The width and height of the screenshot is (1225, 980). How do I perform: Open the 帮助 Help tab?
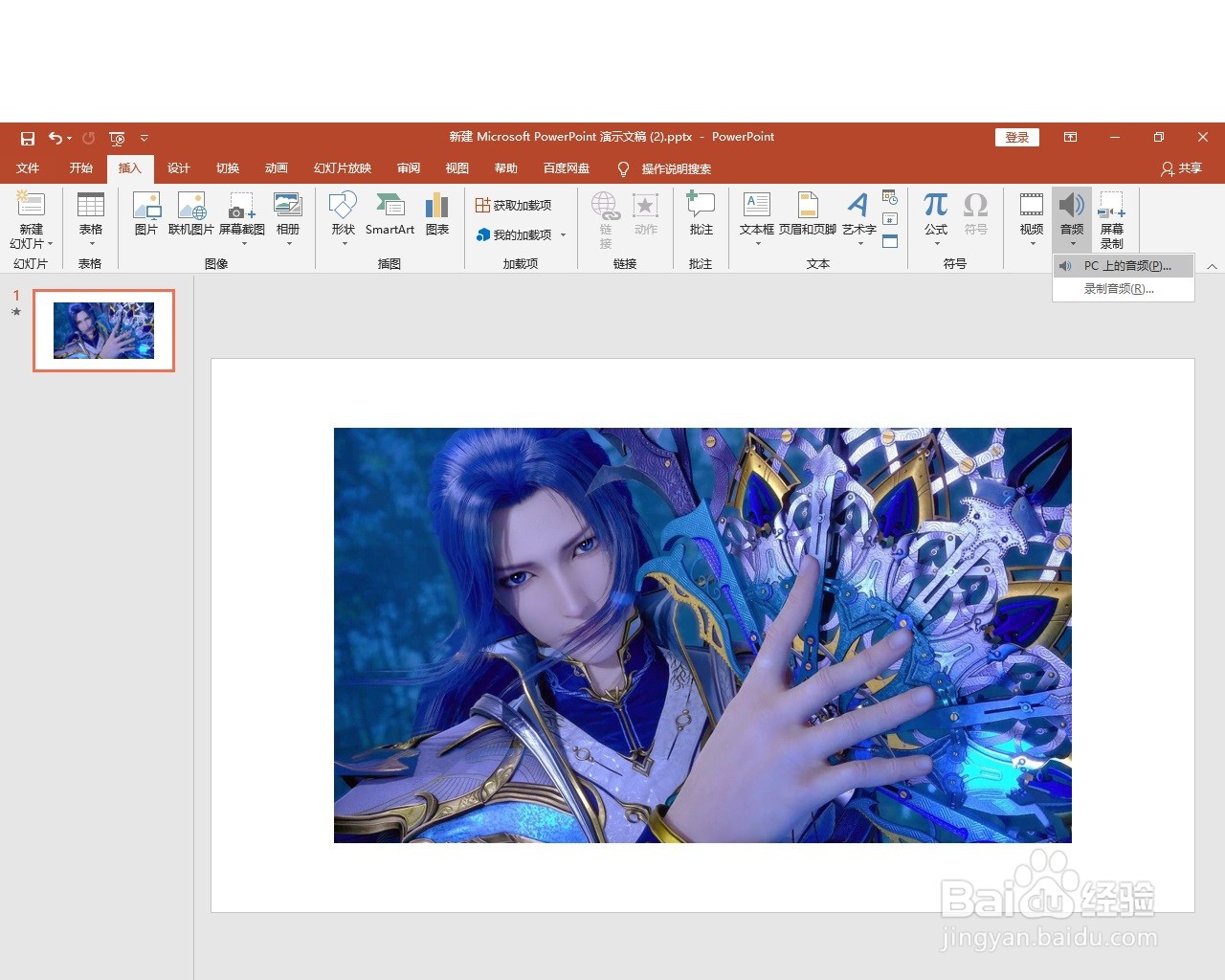506,168
